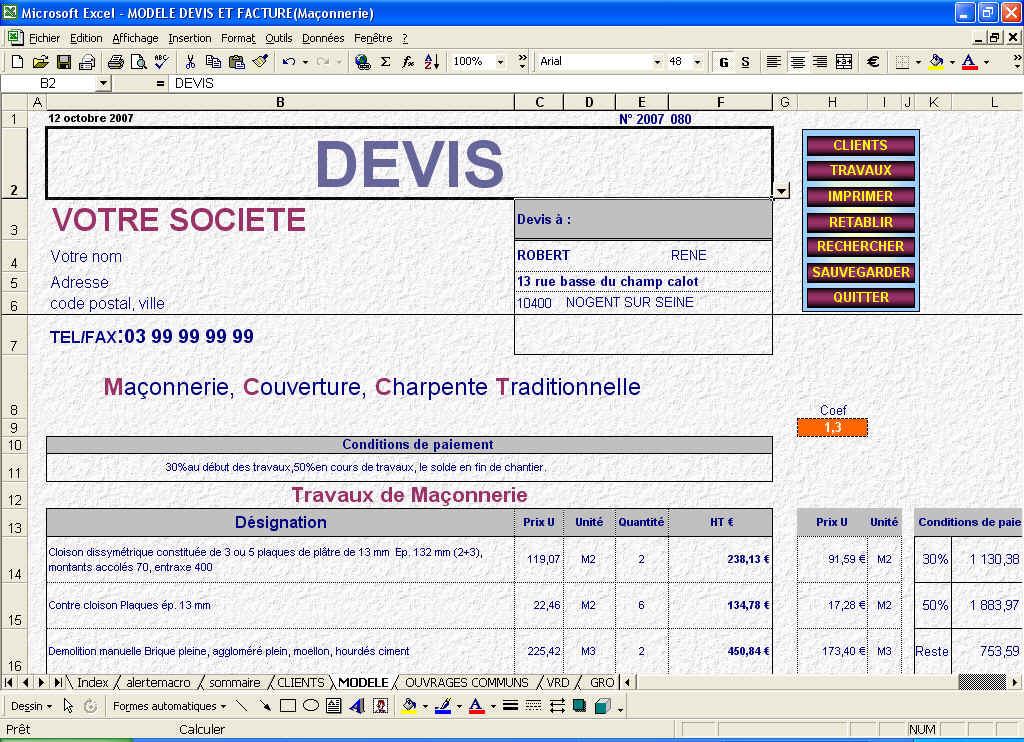Screen dimensions: 1024x742
Task: Run the spelling checker
Action: coord(160,61)
